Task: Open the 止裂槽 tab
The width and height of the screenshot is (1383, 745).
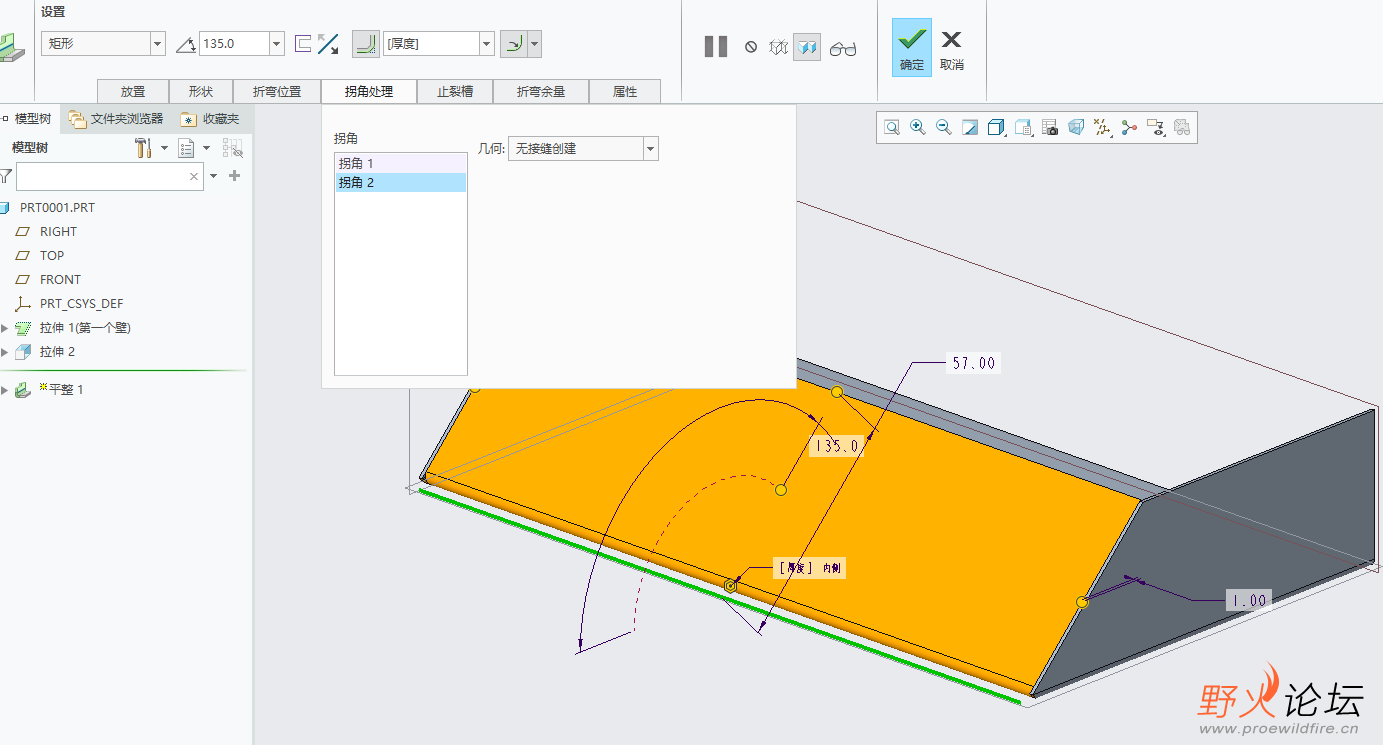Action: pyautogui.click(x=455, y=91)
